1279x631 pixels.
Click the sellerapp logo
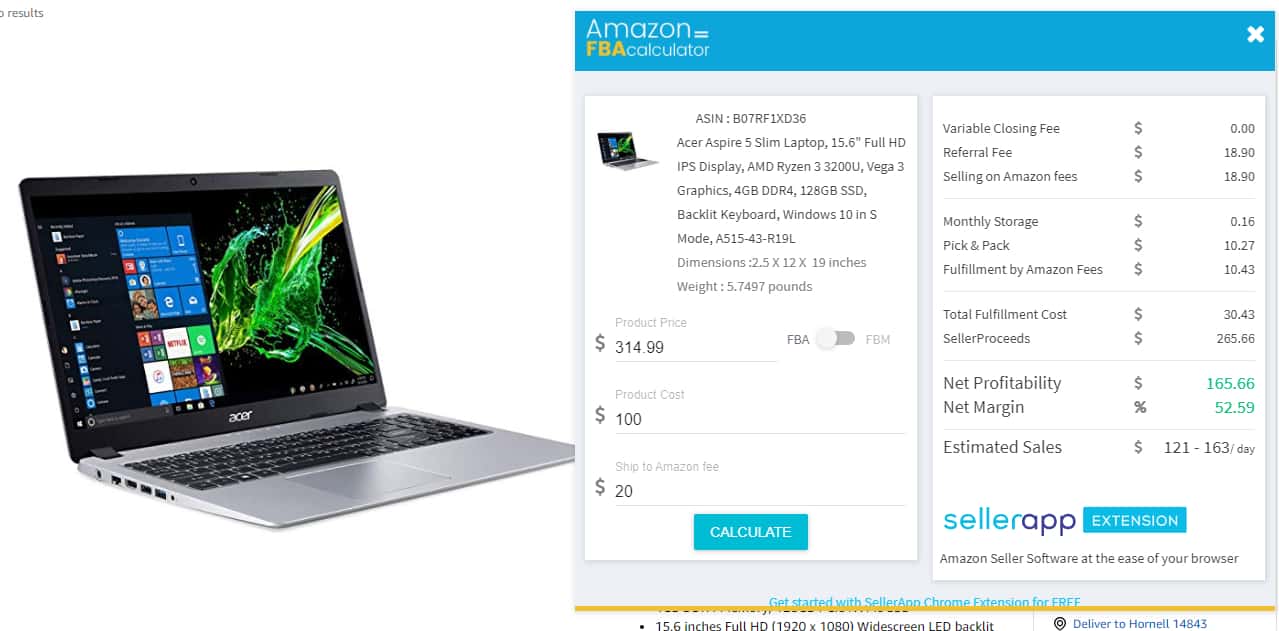(x=1009, y=521)
